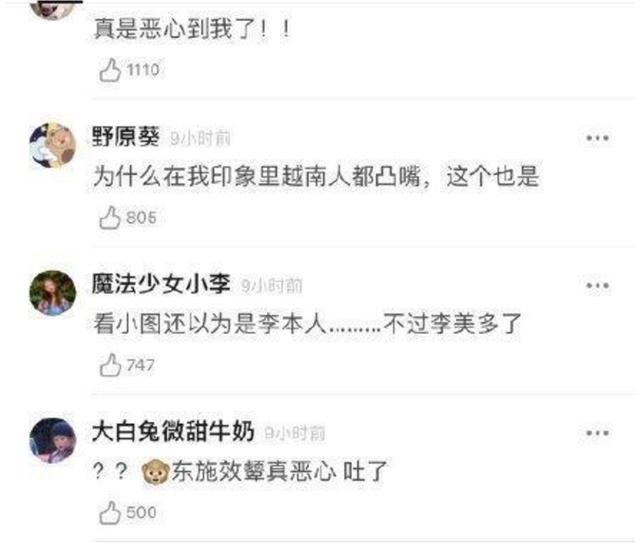Tap the partially visible top avatar
The width and height of the screenshot is (640, 544).
(53, 9)
